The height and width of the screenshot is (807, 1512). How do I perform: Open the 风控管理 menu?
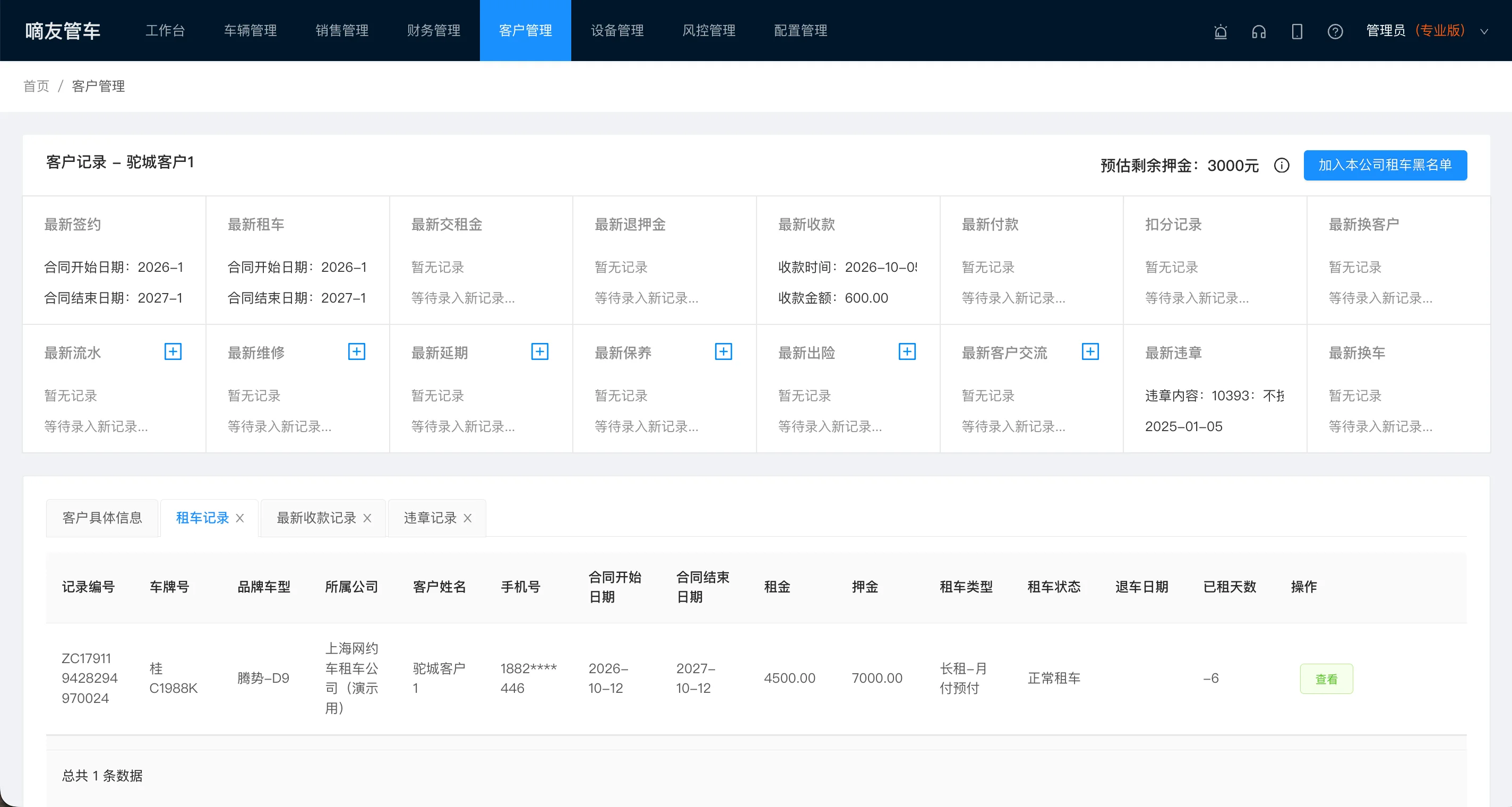click(x=708, y=30)
